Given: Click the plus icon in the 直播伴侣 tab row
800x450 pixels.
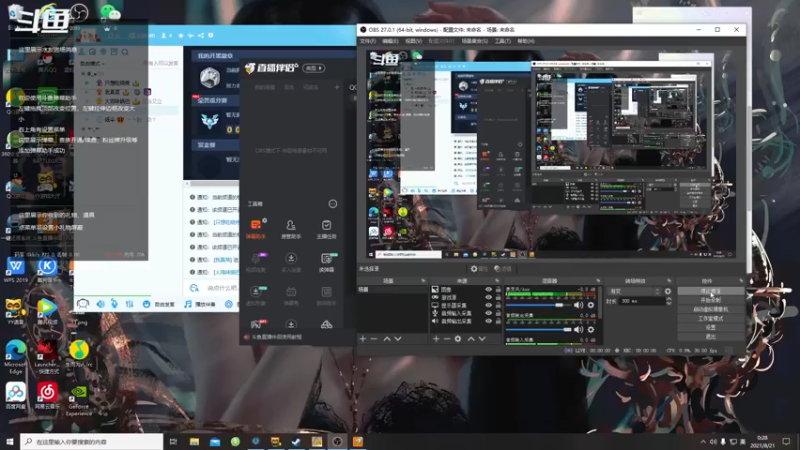Looking at the screenshot, I should pos(337,87).
